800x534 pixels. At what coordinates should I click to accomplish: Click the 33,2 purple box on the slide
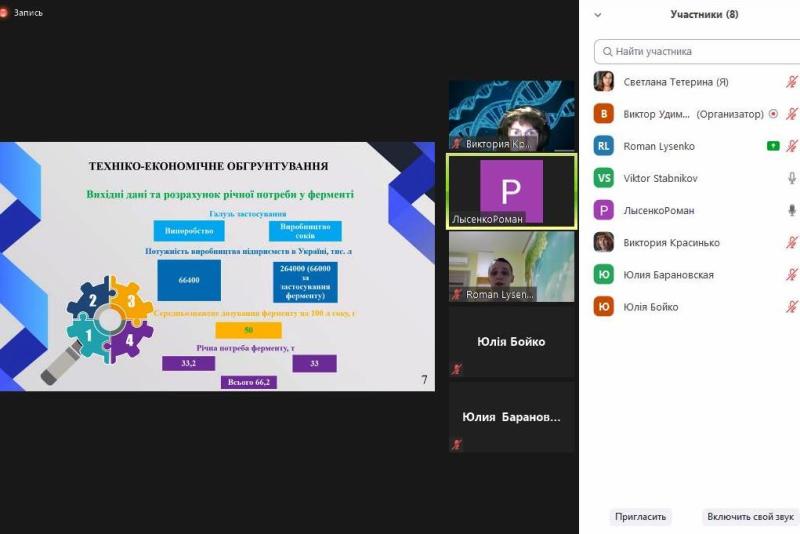coord(188,363)
